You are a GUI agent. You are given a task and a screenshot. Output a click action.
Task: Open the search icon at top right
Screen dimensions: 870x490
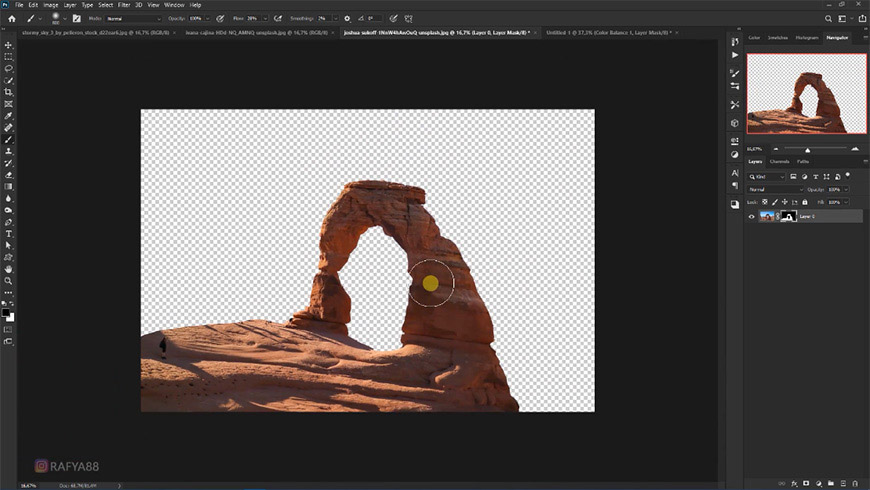click(828, 18)
